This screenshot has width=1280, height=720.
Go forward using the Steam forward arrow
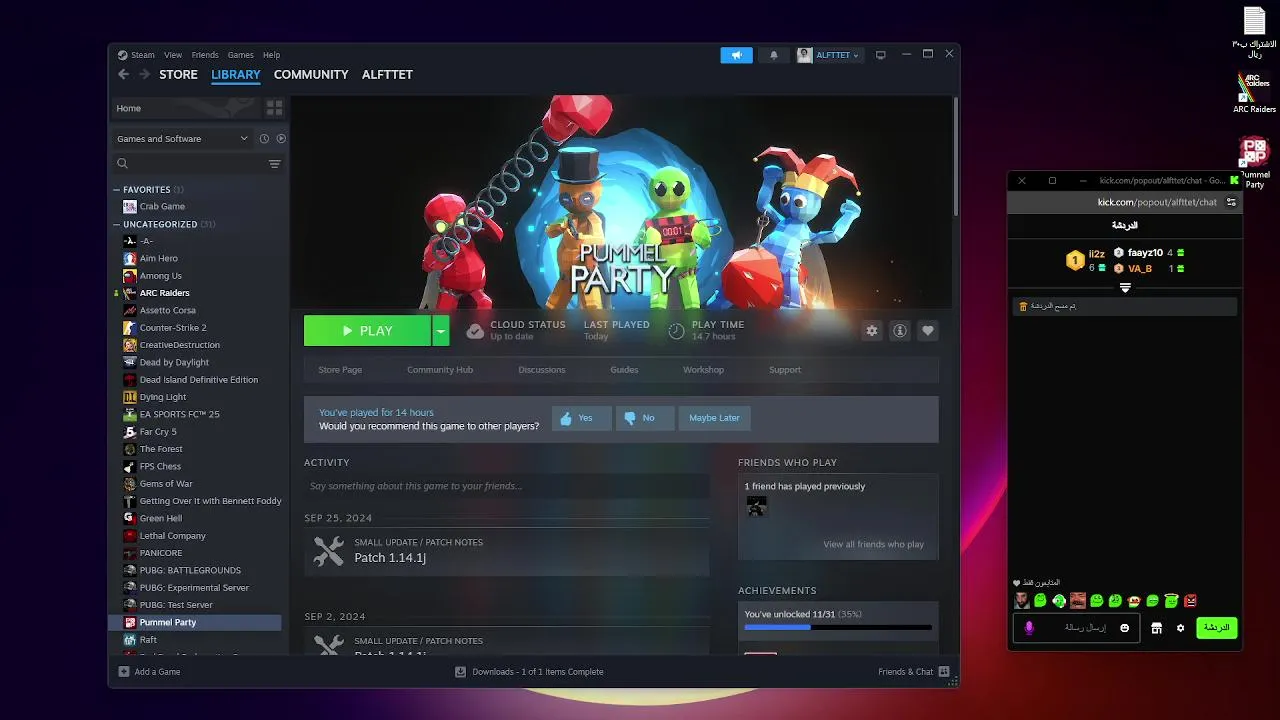[145, 74]
